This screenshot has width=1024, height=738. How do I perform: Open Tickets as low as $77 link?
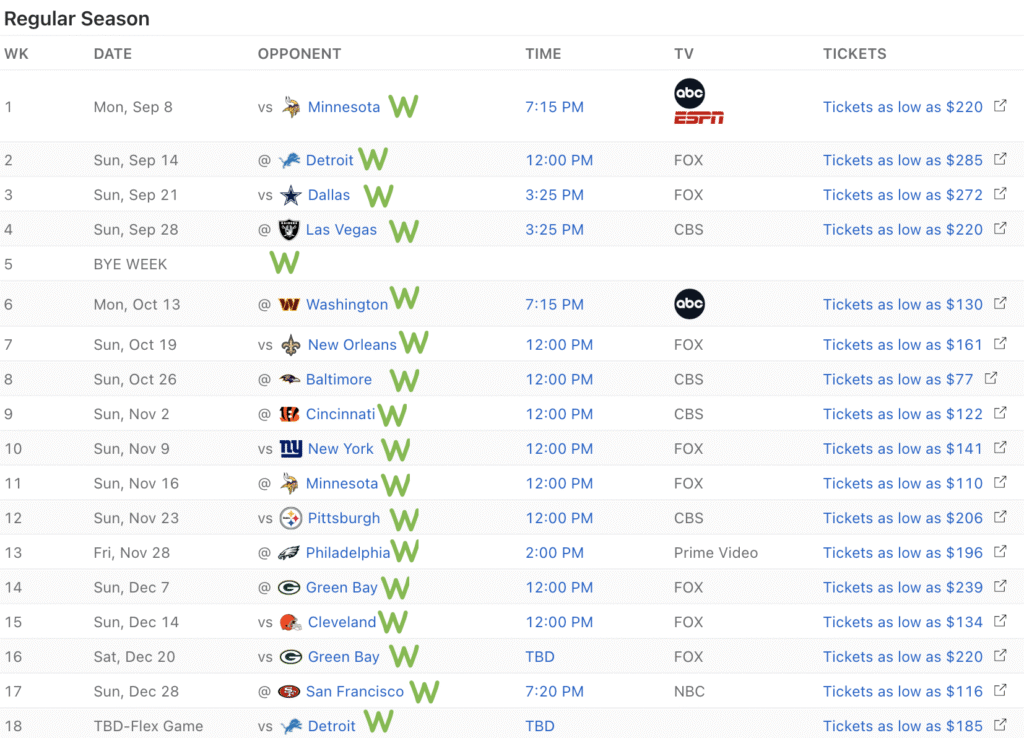pos(898,379)
